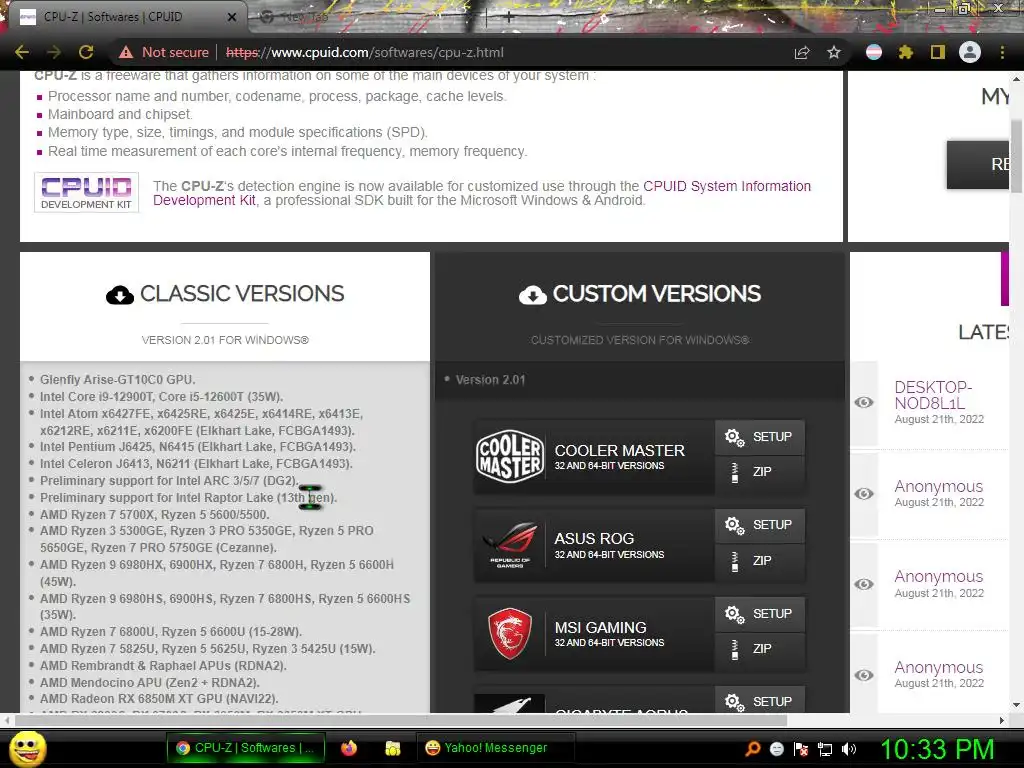Image resolution: width=1024 pixels, height=768 pixels.
Task: Open the first Anonymous validation dated August 21th
Action: [x=938, y=487]
